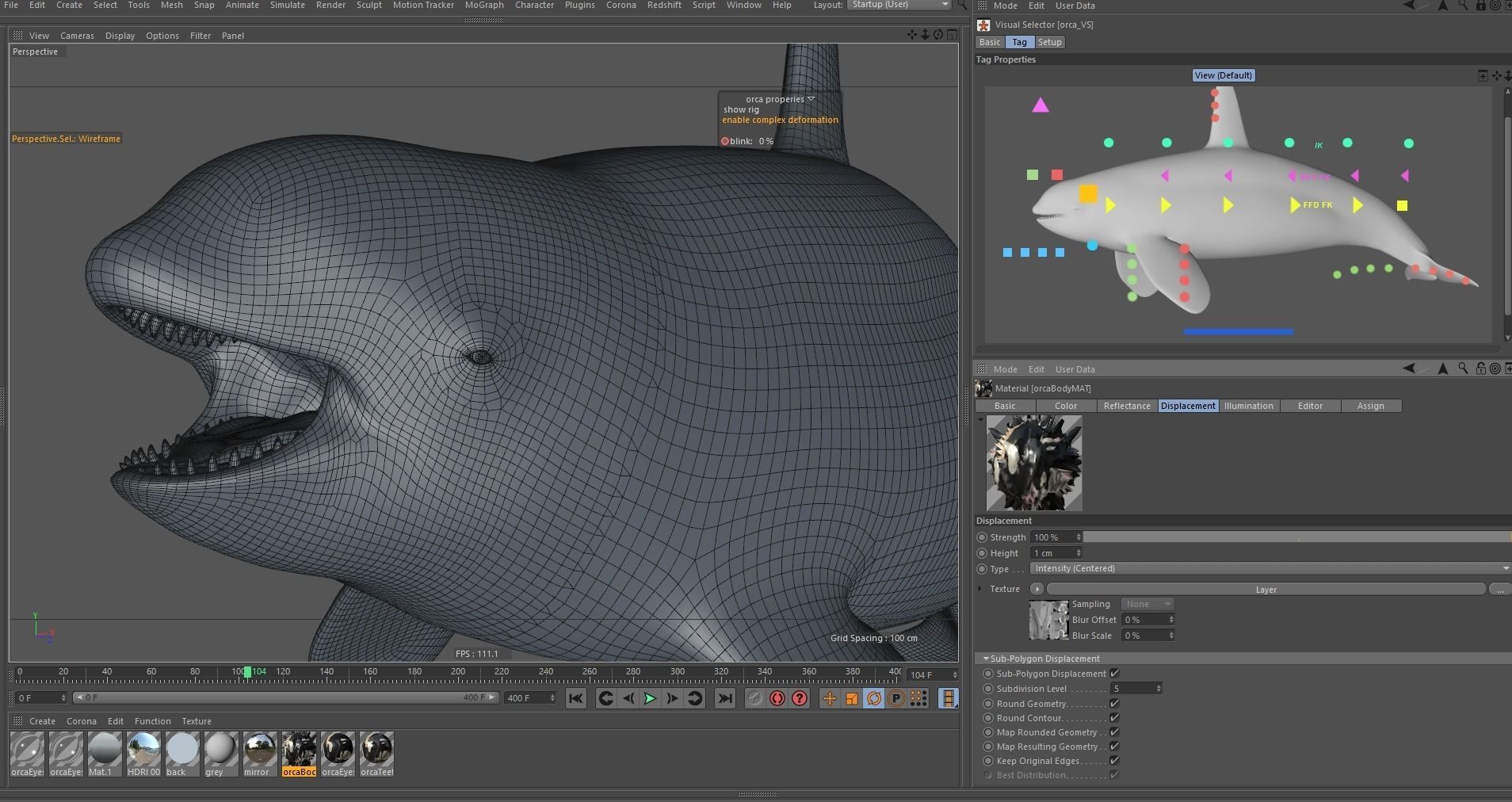Image resolution: width=1512 pixels, height=802 pixels.
Task: Step to previous frame
Action: pyautogui.click(x=628, y=698)
